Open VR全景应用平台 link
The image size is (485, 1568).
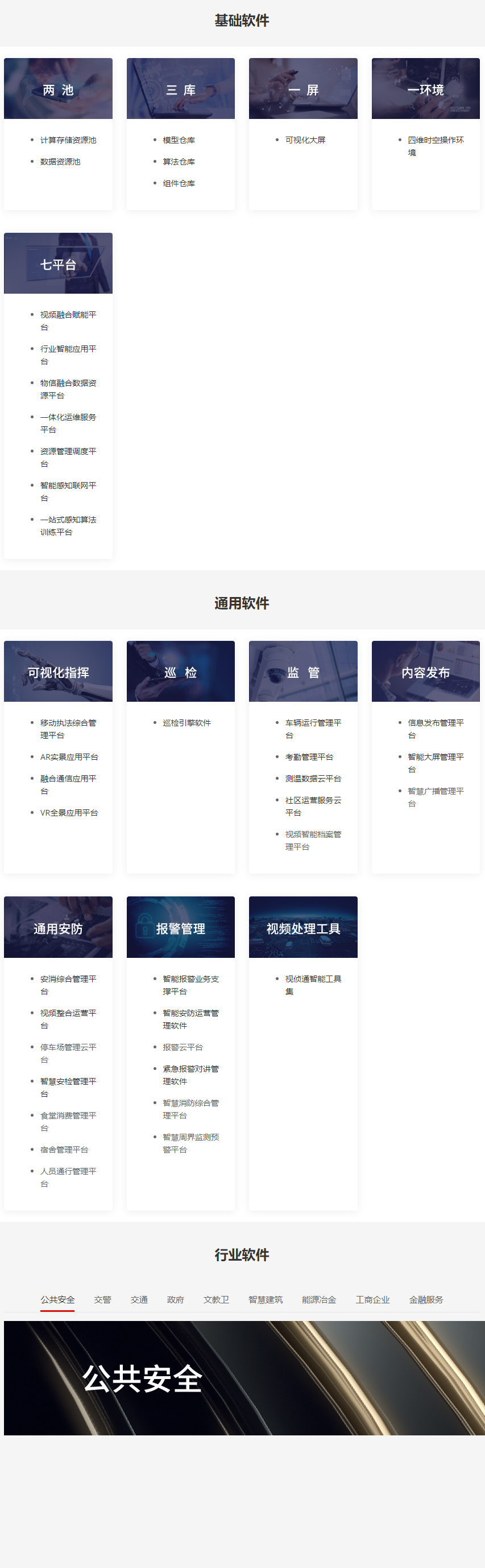69,813
